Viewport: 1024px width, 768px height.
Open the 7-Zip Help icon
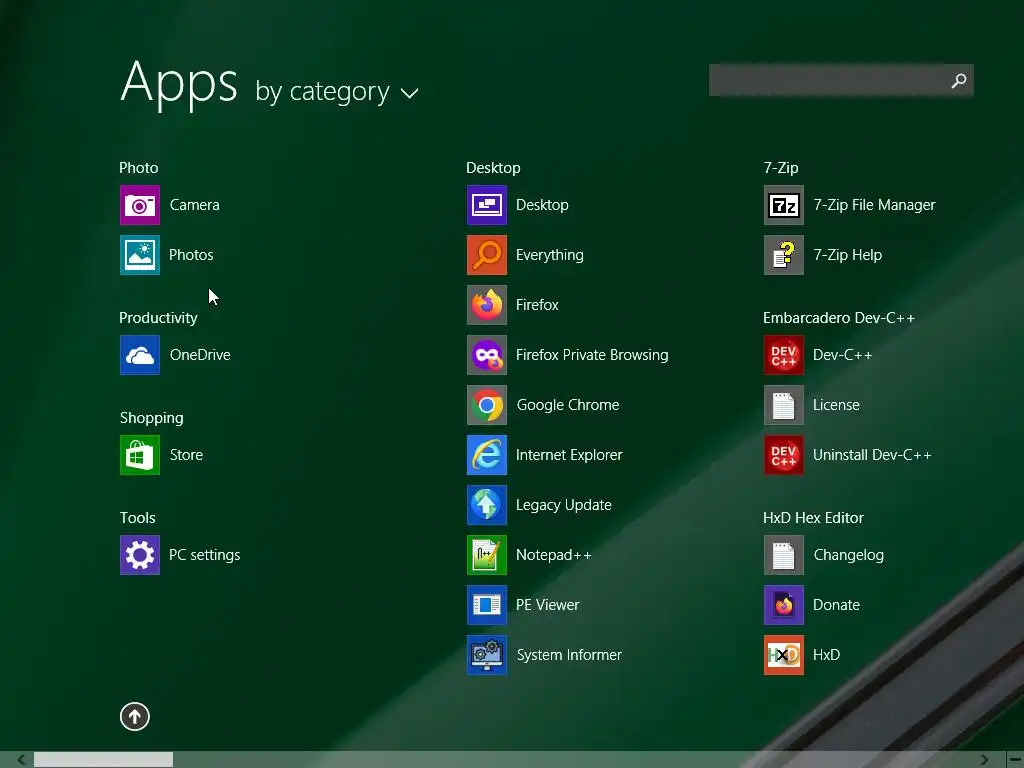[x=784, y=255]
